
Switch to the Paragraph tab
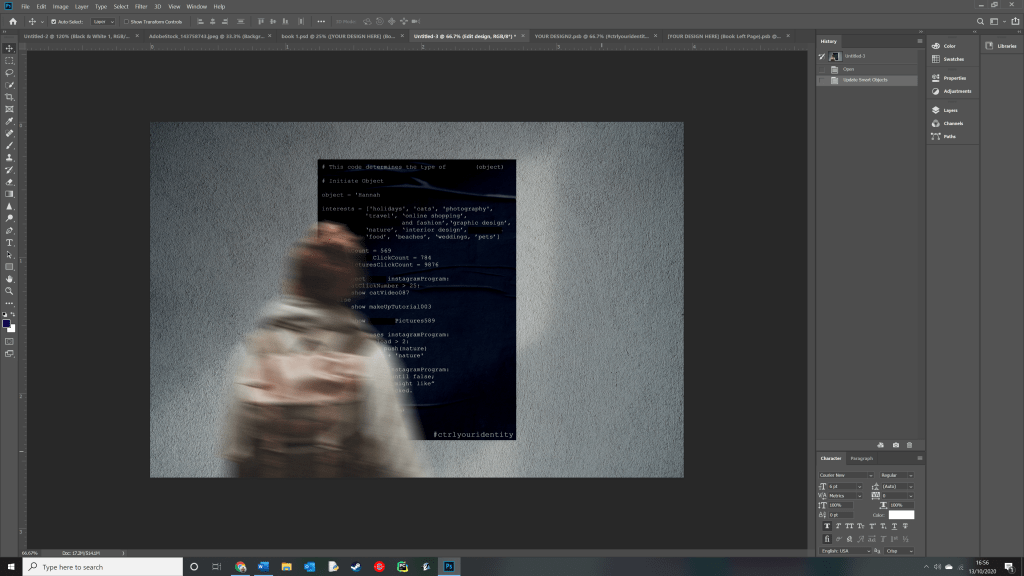click(861, 458)
